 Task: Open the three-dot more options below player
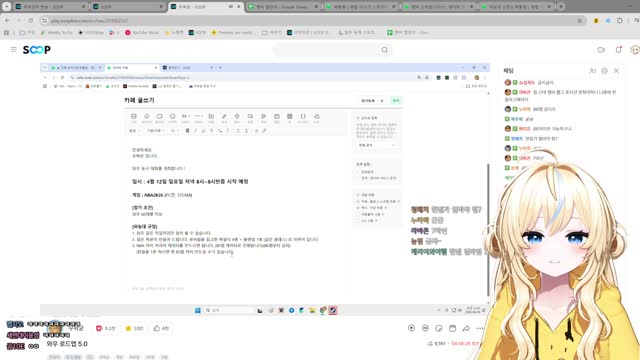pos(480,328)
